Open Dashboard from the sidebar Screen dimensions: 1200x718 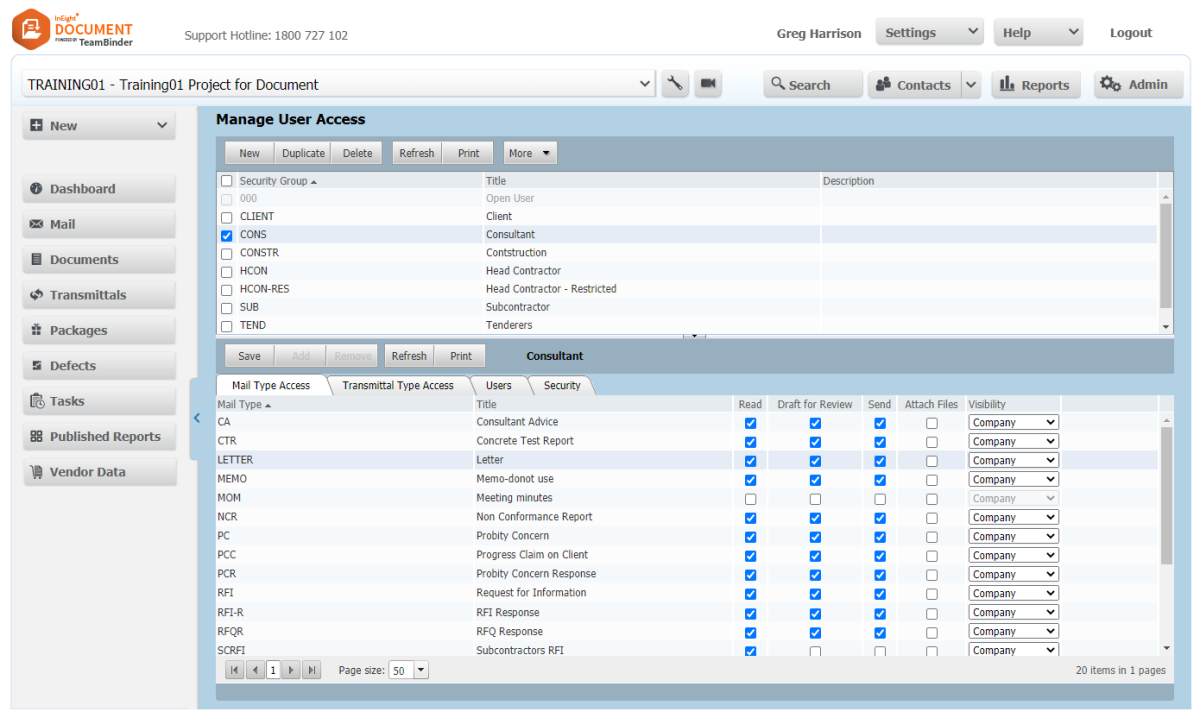pos(98,189)
